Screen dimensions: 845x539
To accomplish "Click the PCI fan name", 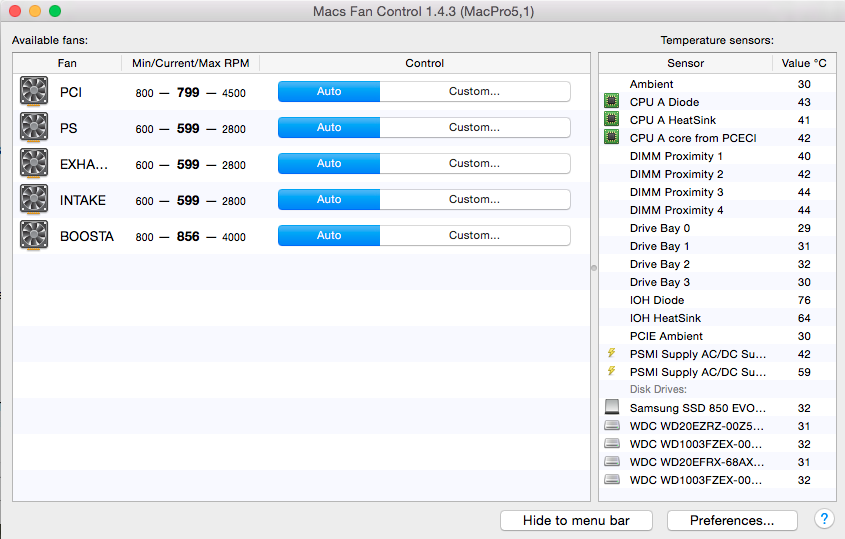I will click(71, 92).
